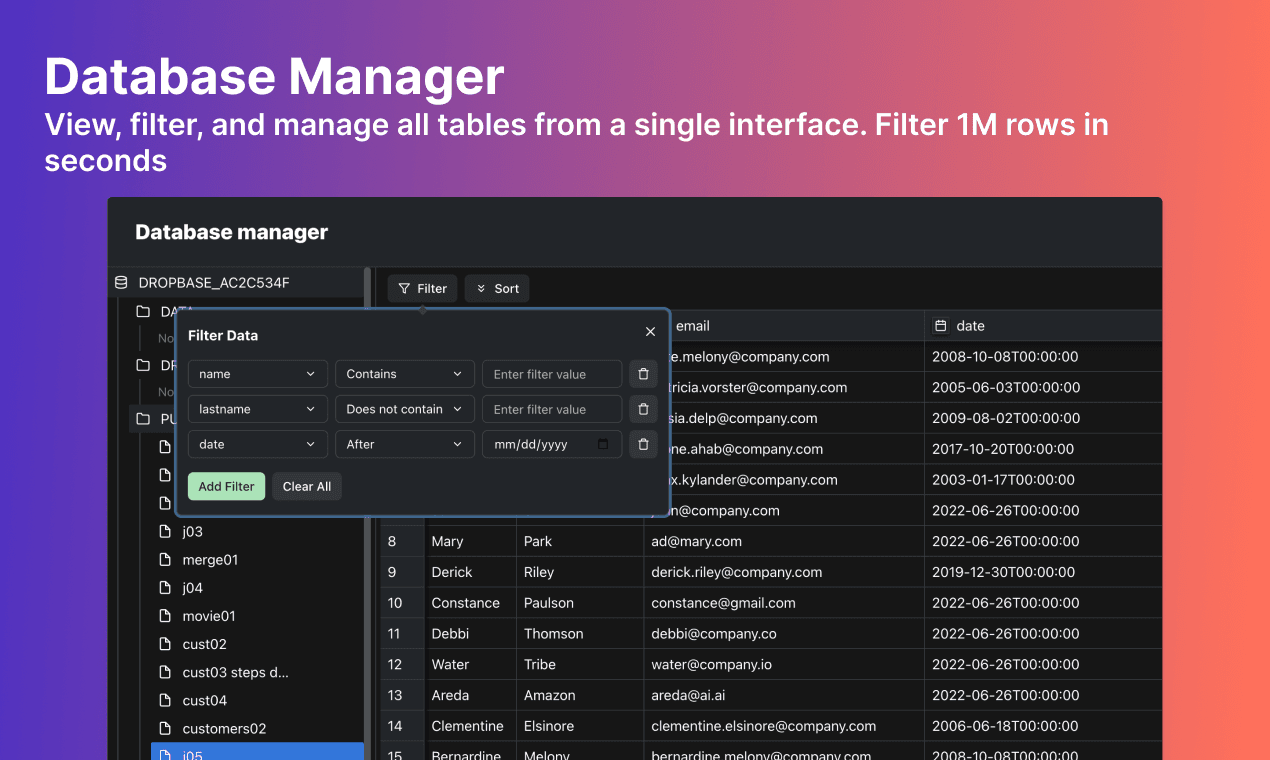The image size is (1270, 760).
Task: Click the file icon beside cust04
Action: (166, 700)
